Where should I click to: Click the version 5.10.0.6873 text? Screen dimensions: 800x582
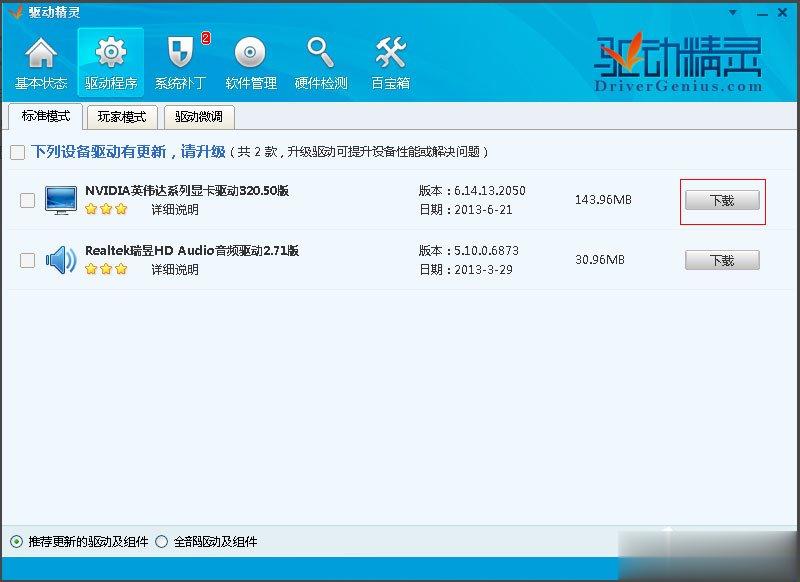click(x=486, y=250)
